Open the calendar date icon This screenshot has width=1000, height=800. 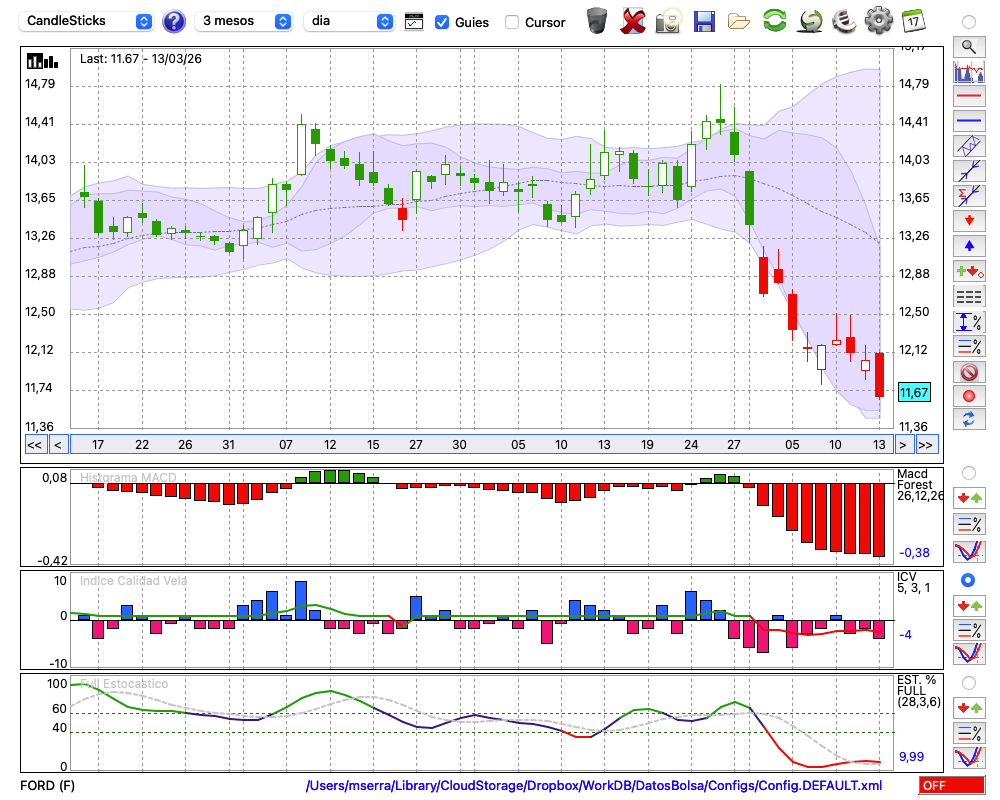913,21
